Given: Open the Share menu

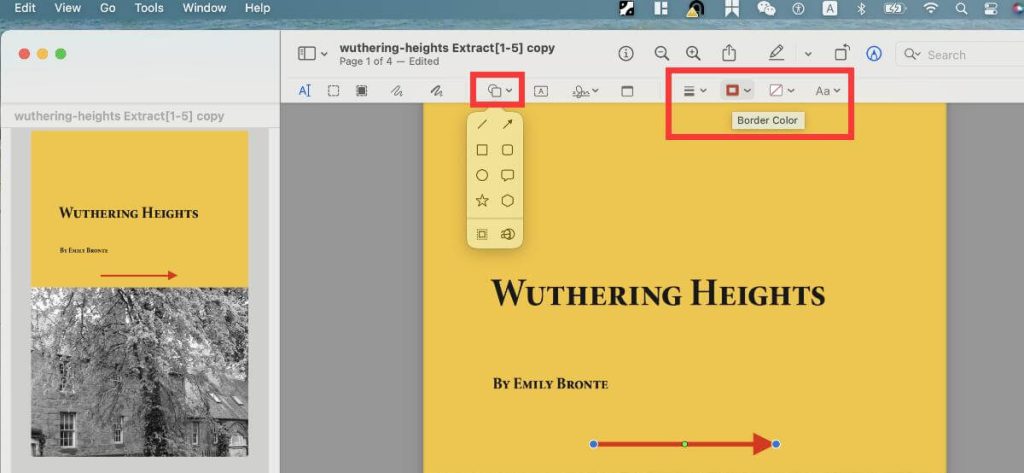Looking at the screenshot, I should [x=729, y=54].
